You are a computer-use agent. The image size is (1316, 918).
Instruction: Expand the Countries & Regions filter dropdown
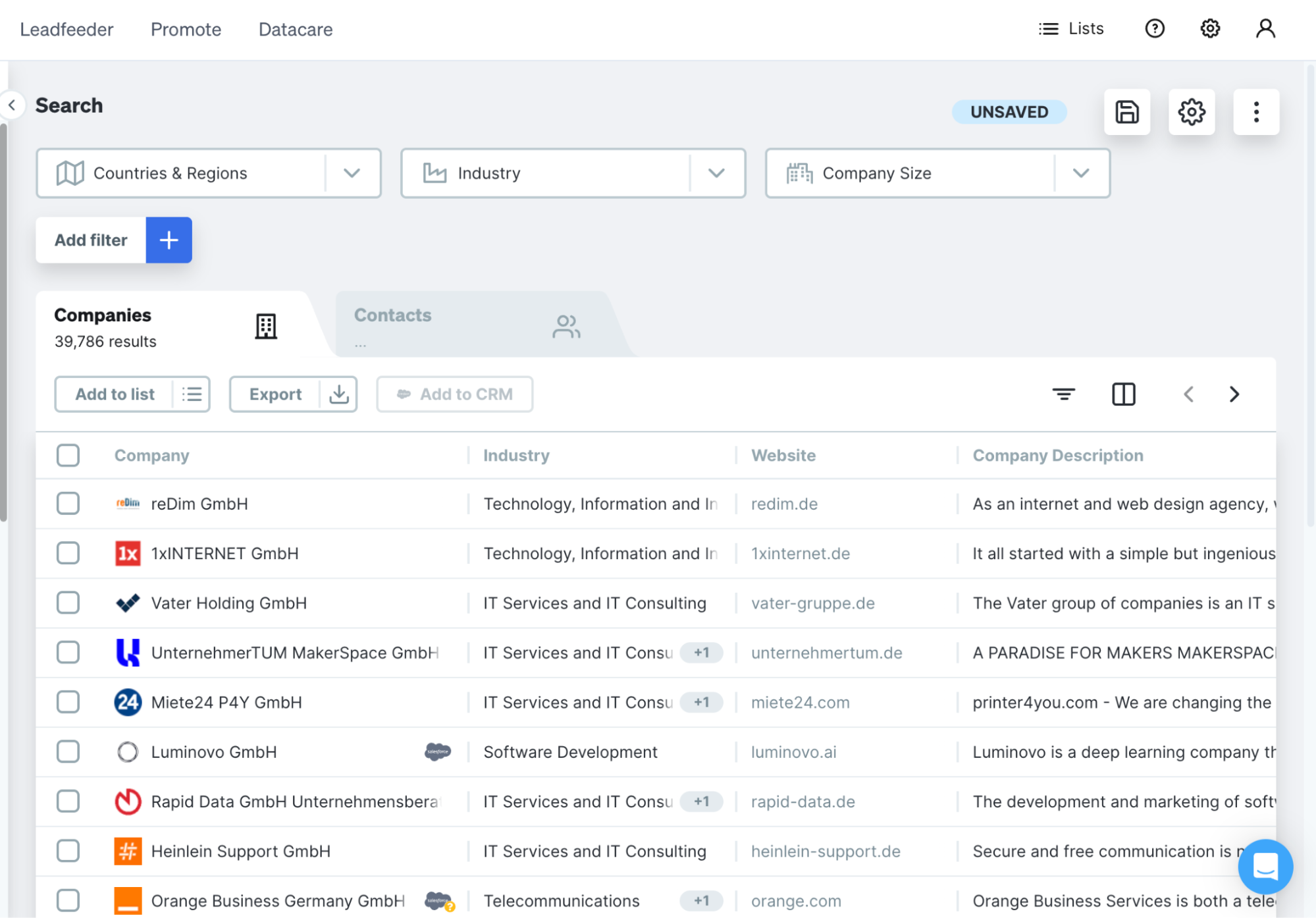point(352,173)
